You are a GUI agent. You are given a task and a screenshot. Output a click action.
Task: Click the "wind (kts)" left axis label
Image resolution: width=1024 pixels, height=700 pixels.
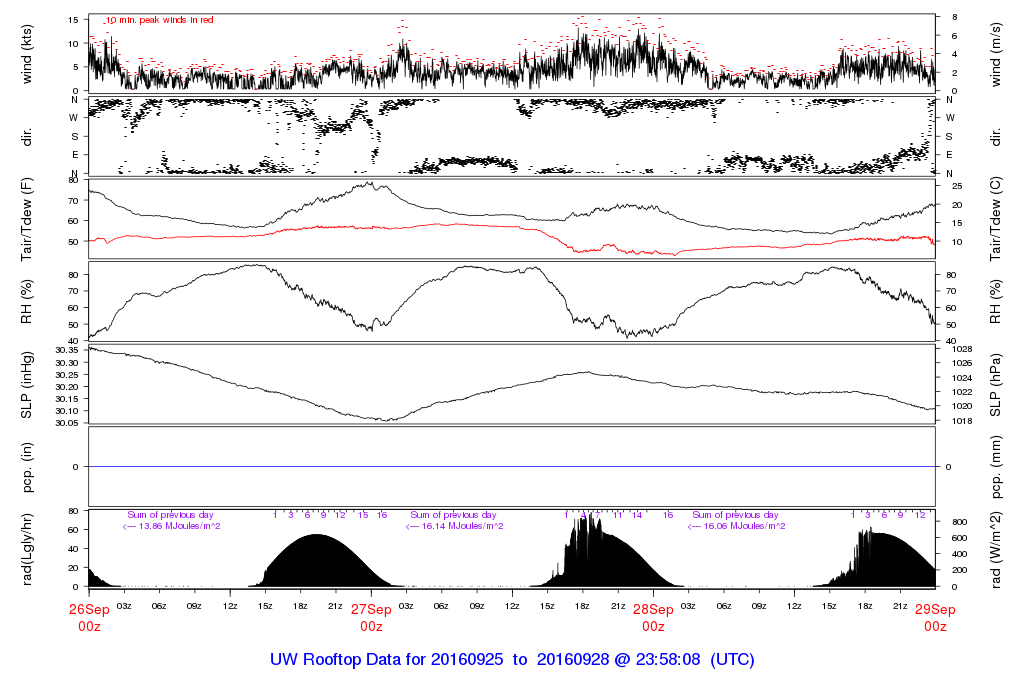click(x=27, y=53)
